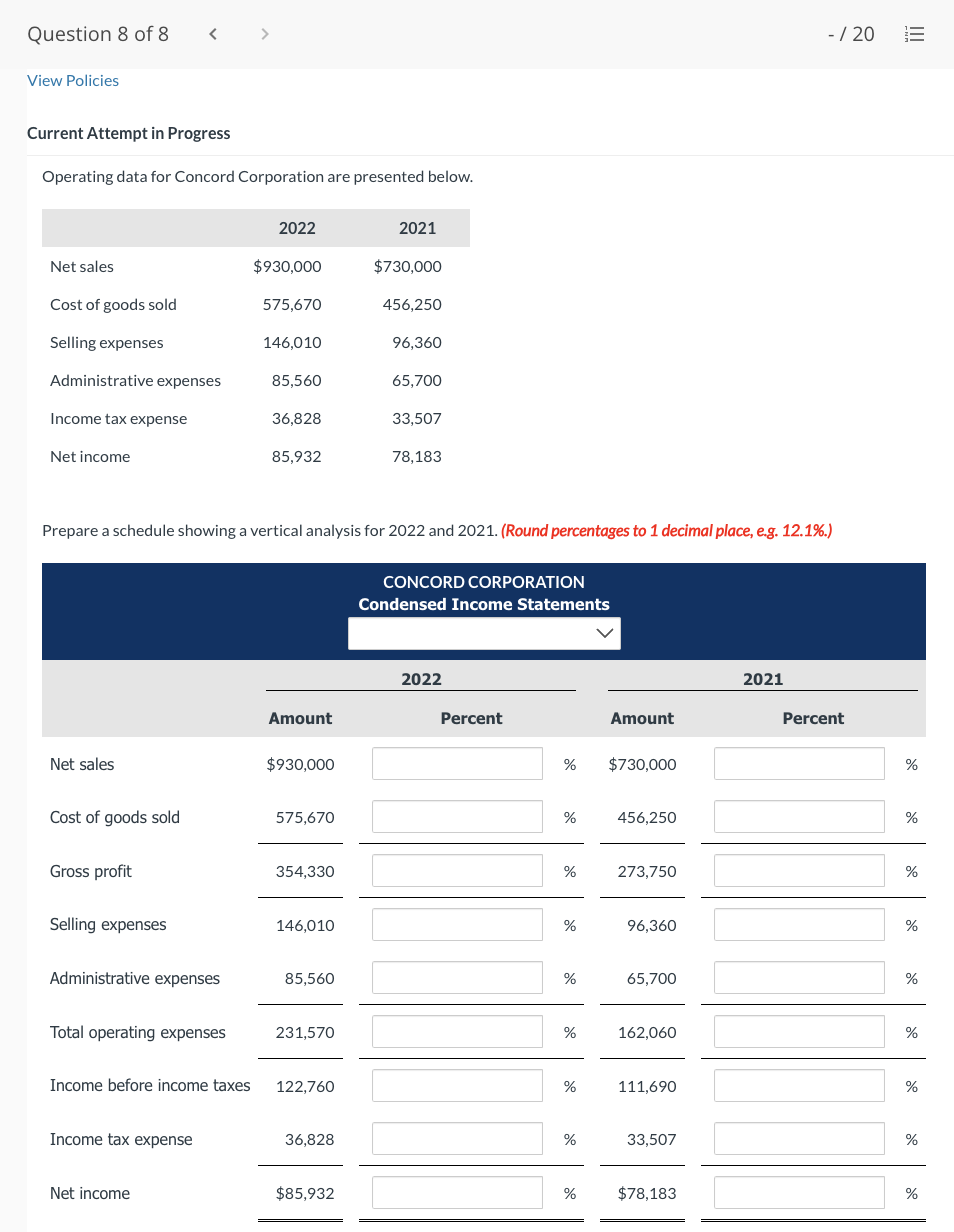Click the dropdown chevron under Condensed Income Statements

point(604,633)
